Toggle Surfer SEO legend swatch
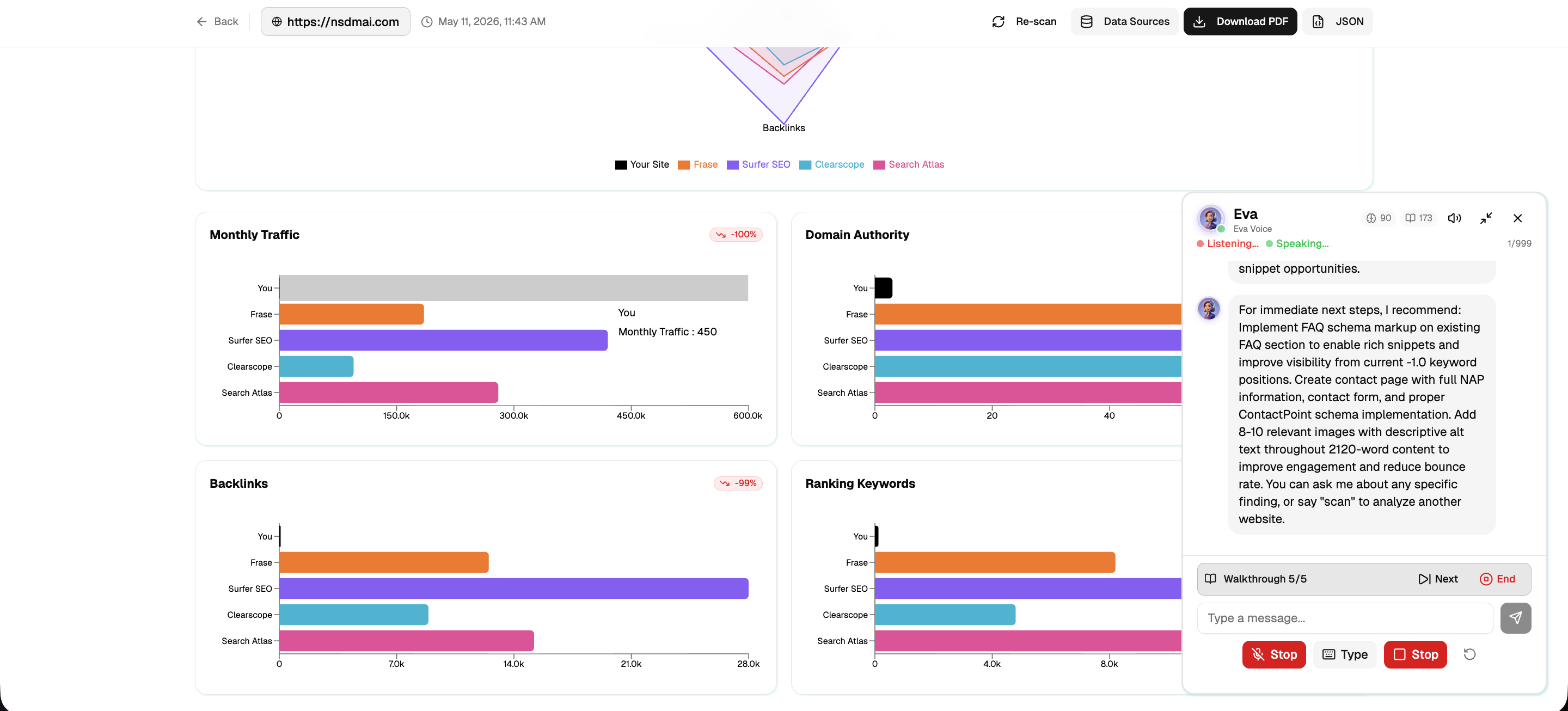Viewport: 1568px width, 711px height. 732,165
